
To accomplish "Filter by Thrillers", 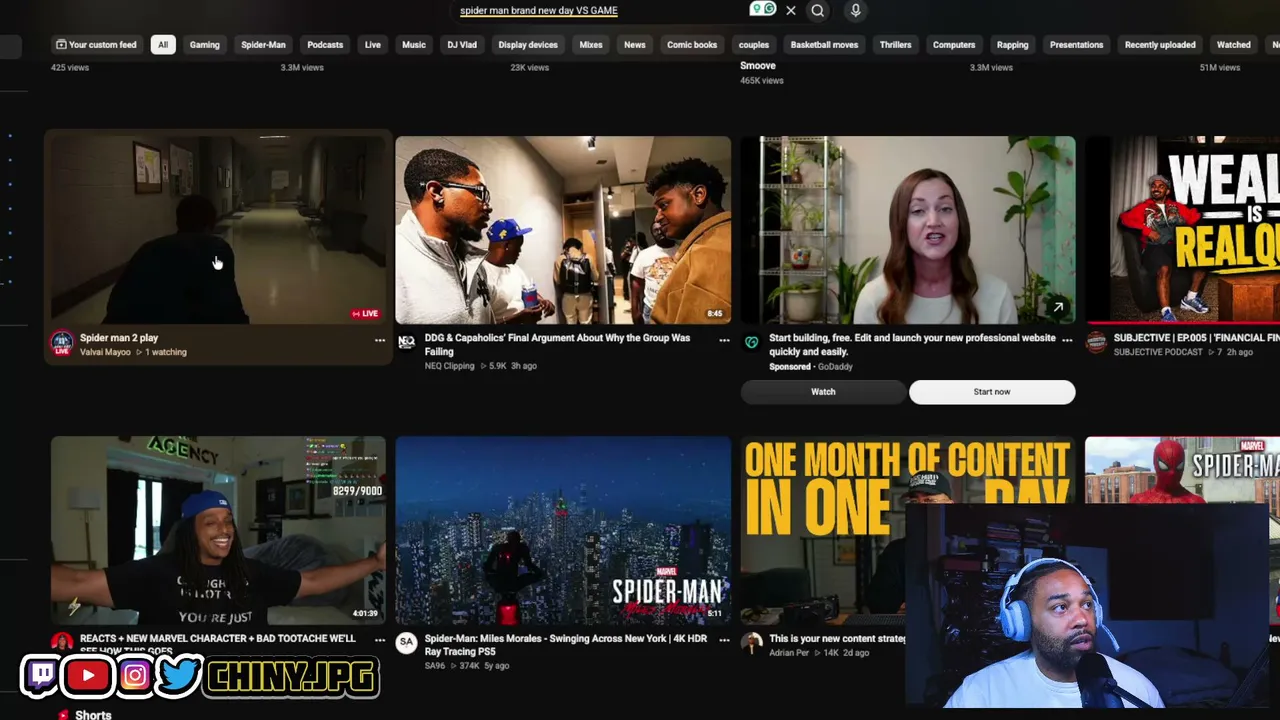I will [x=895, y=45].
